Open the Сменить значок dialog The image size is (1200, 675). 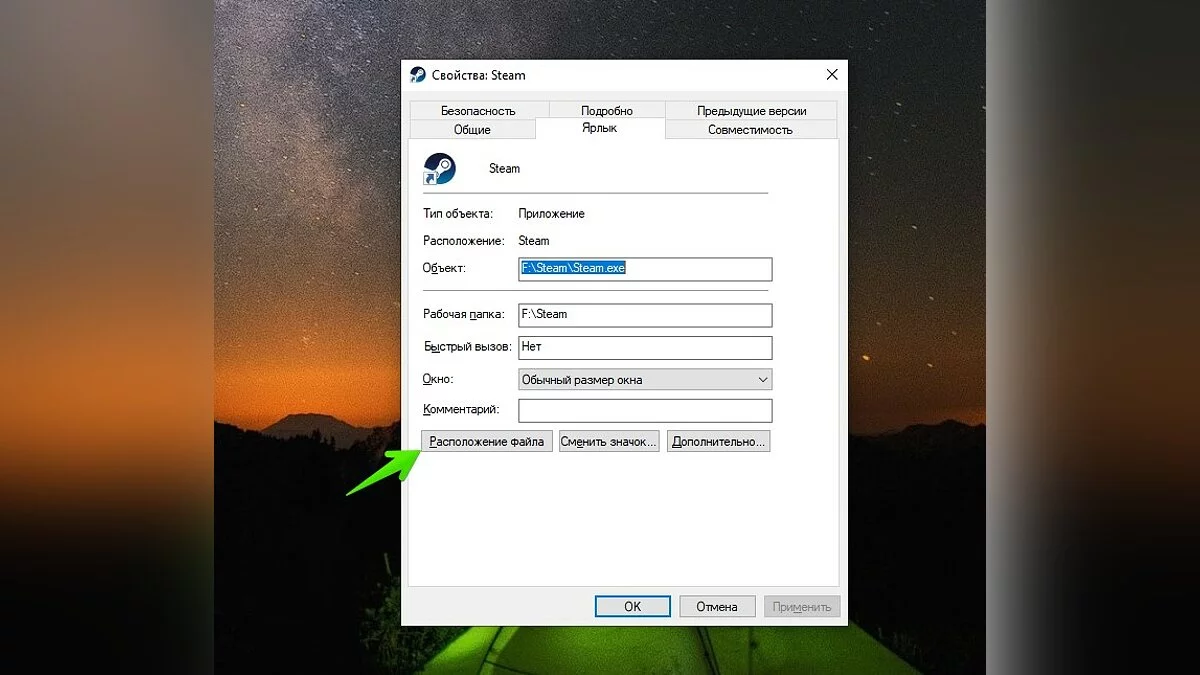pyautogui.click(x=608, y=441)
